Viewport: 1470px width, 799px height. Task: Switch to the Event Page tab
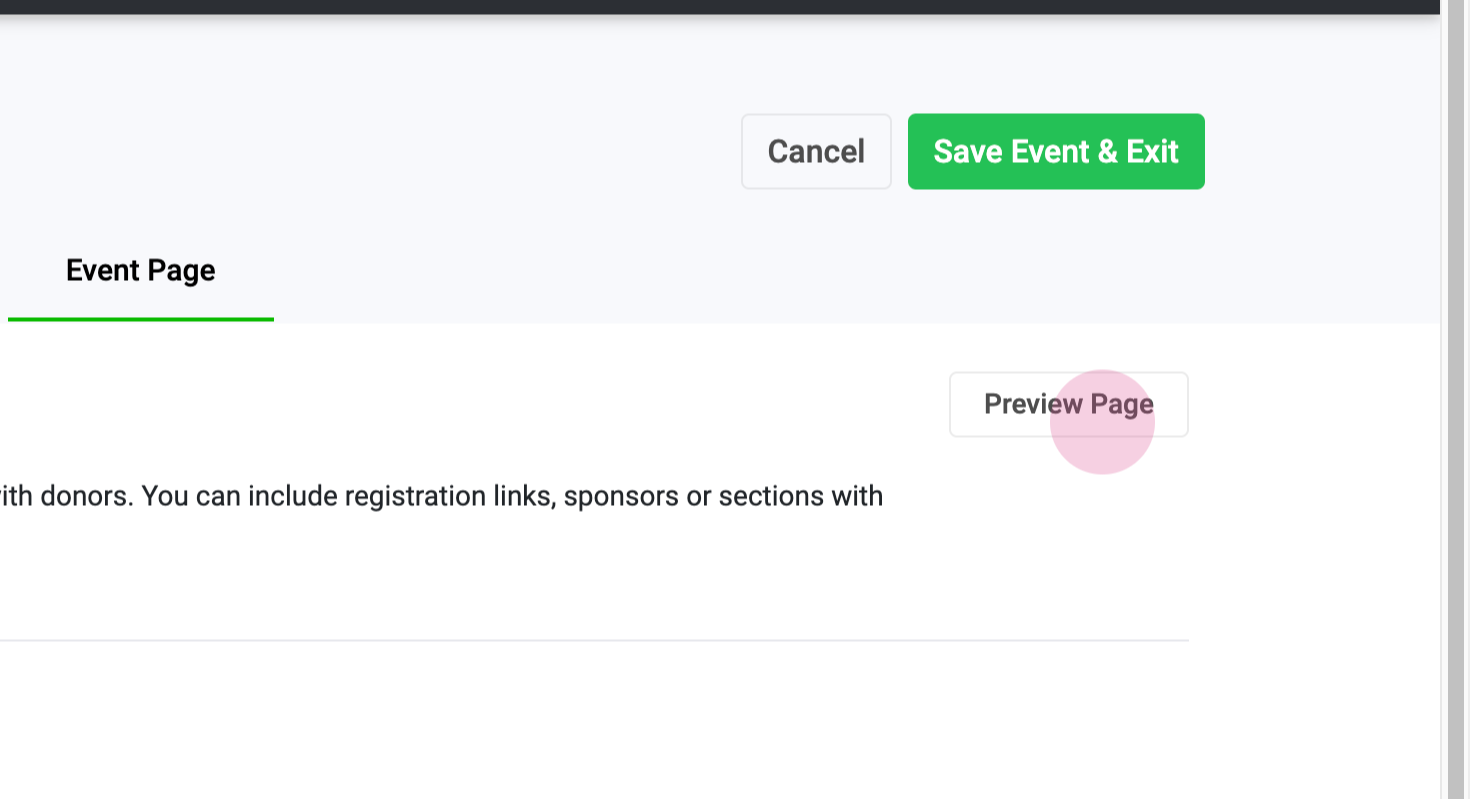point(140,271)
